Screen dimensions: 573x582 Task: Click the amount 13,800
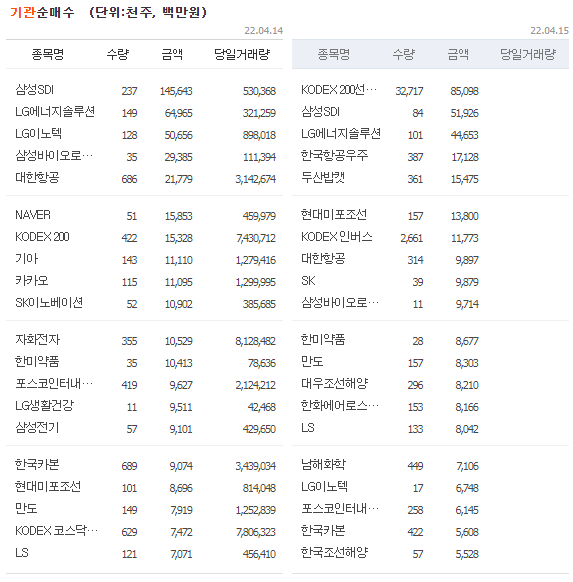click(465, 216)
